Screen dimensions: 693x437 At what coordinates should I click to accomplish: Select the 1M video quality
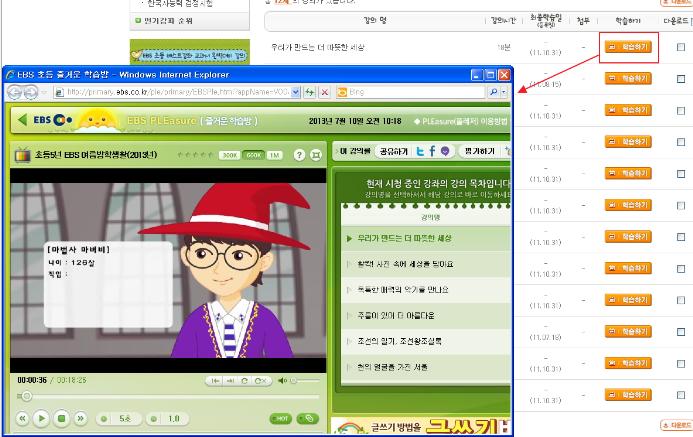274,155
